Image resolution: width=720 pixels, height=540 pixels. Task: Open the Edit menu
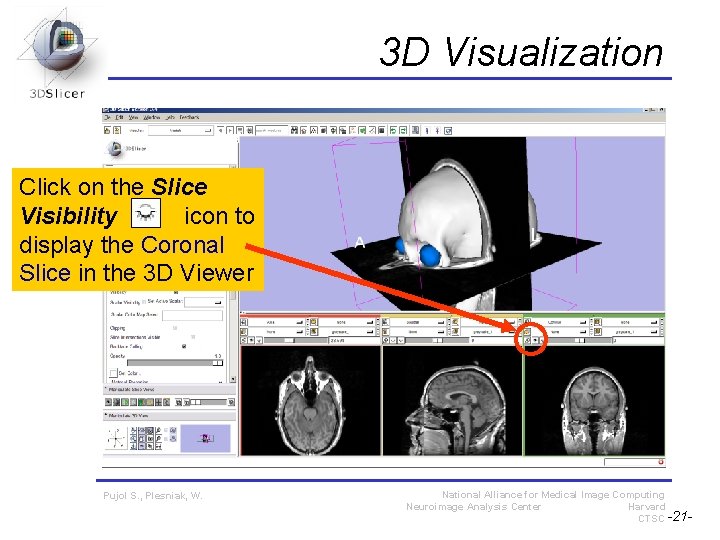(x=119, y=118)
